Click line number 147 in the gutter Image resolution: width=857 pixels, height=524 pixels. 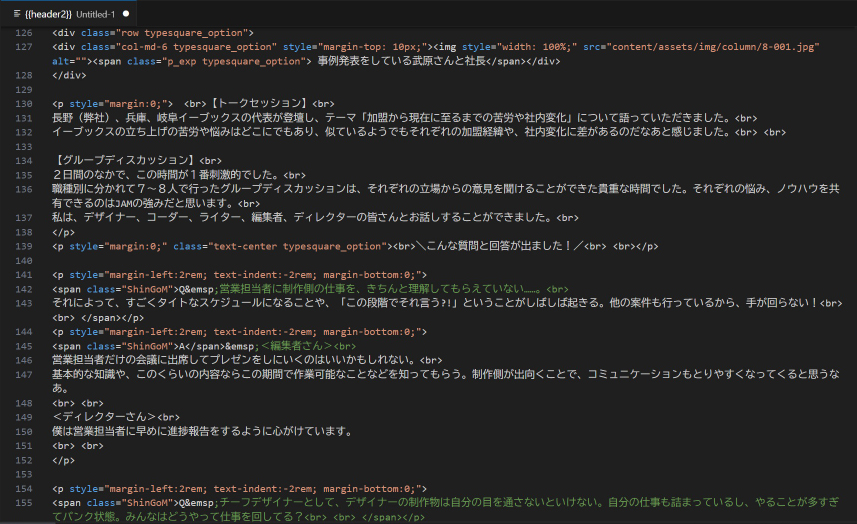pyautogui.click(x=24, y=373)
